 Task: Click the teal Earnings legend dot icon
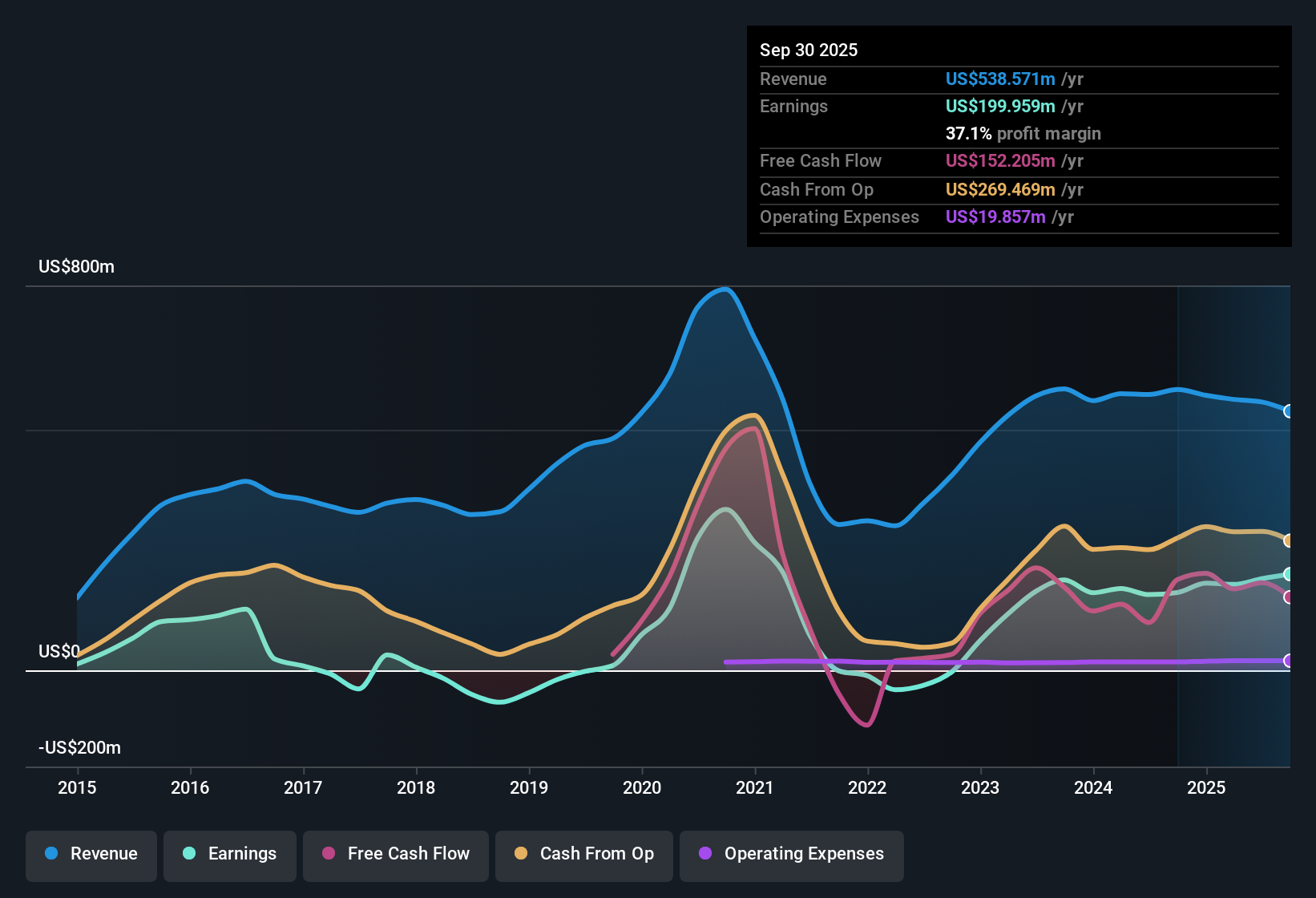pos(190,854)
